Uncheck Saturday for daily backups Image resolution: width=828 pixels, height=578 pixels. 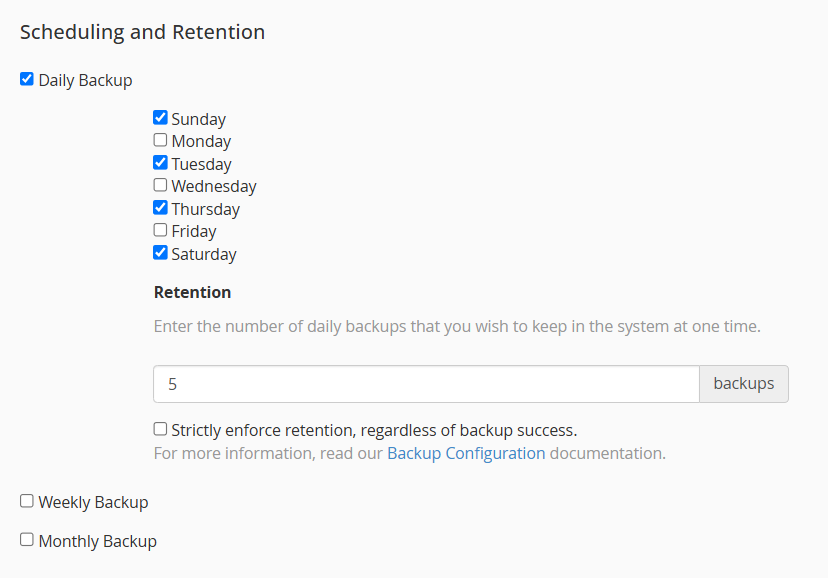point(160,253)
